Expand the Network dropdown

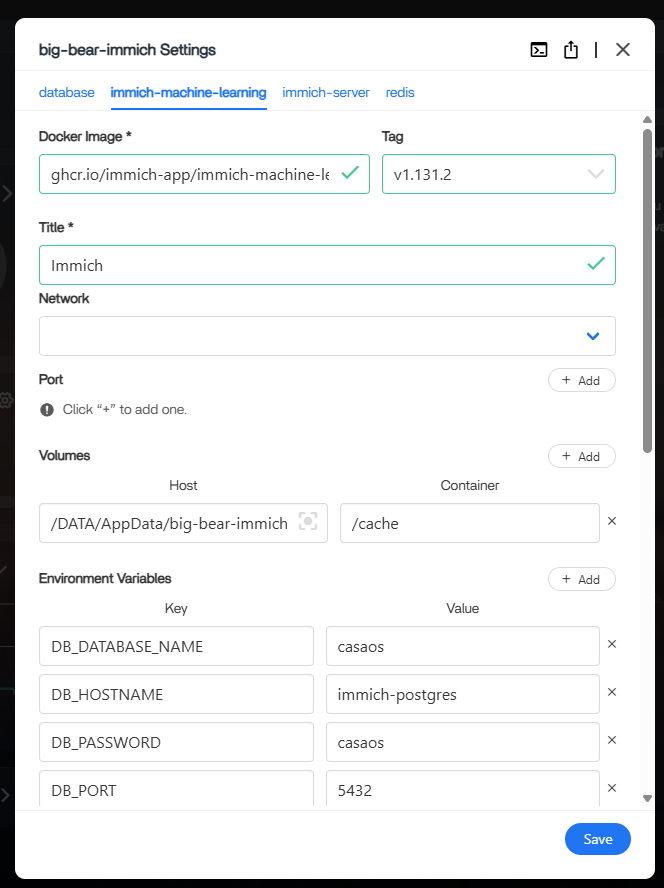327,336
